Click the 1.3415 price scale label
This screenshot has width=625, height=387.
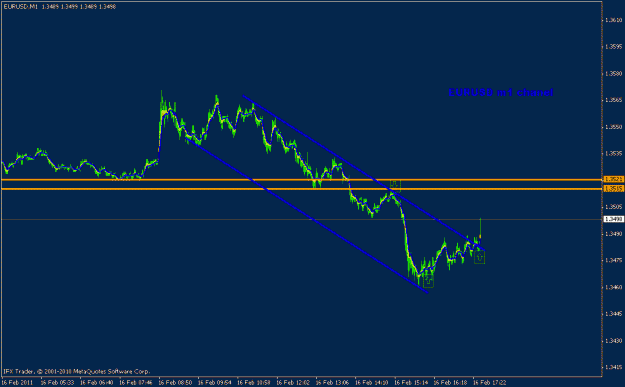(x=614, y=367)
